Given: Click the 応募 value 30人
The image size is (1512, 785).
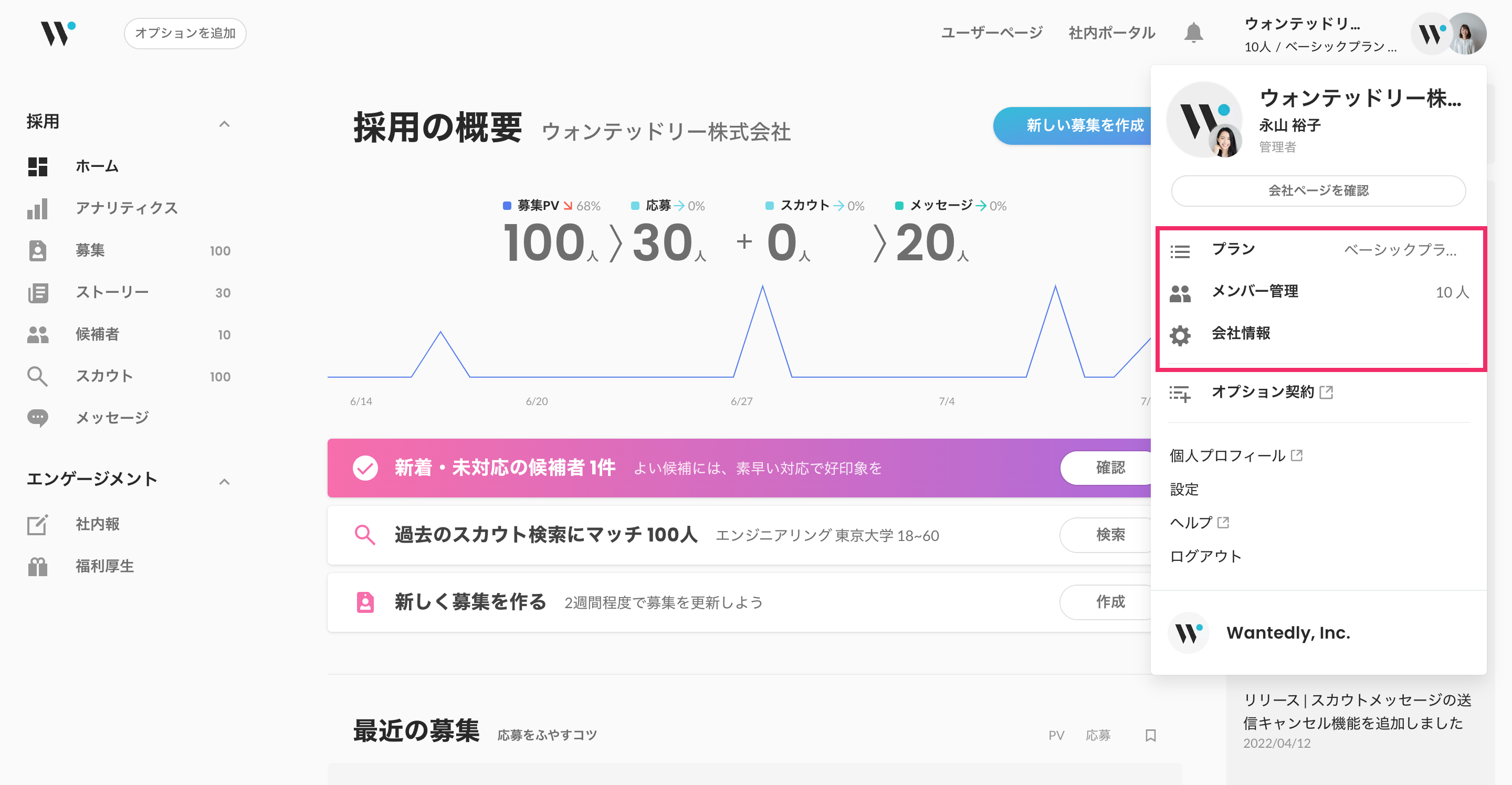Looking at the screenshot, I should click(x=668, y=243).
